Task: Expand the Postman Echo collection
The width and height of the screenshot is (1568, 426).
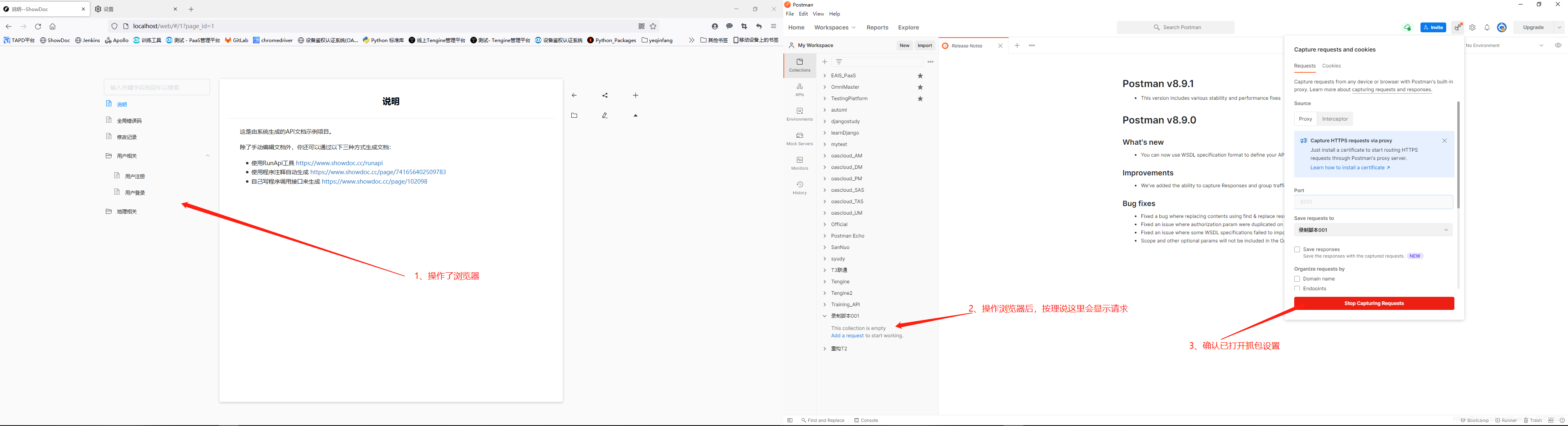Action: [x=825, y=236]
